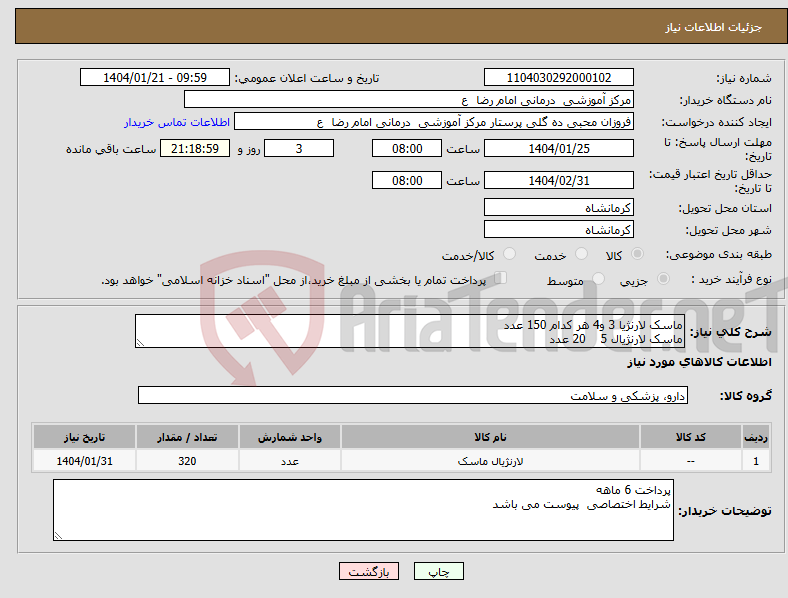
Task: Click the response deadline date 1404/01/25
Action: coord(559,148)
